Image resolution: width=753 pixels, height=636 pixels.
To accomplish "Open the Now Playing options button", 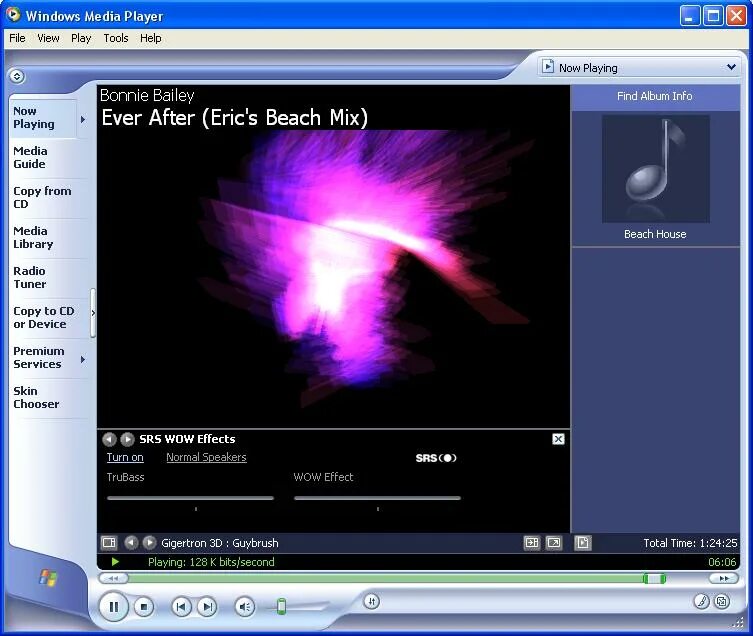I will tap(109, 543).
